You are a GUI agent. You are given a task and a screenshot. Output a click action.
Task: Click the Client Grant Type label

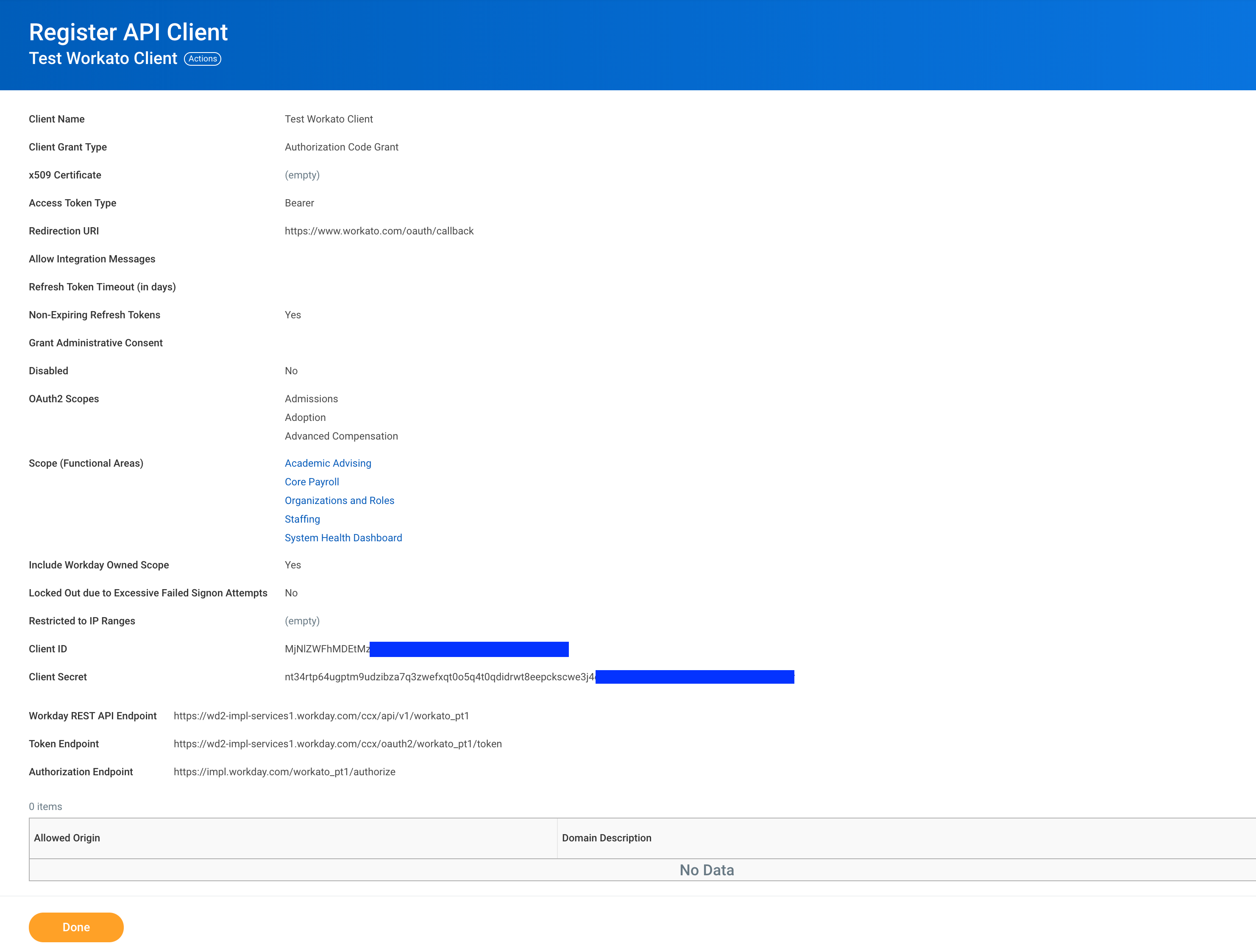(67, 147)
